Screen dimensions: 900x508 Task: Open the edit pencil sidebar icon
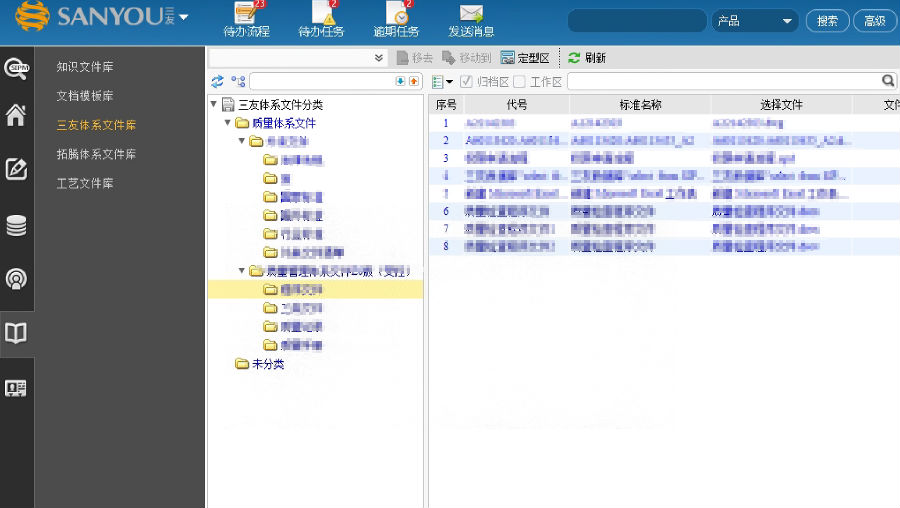(16, 169)
